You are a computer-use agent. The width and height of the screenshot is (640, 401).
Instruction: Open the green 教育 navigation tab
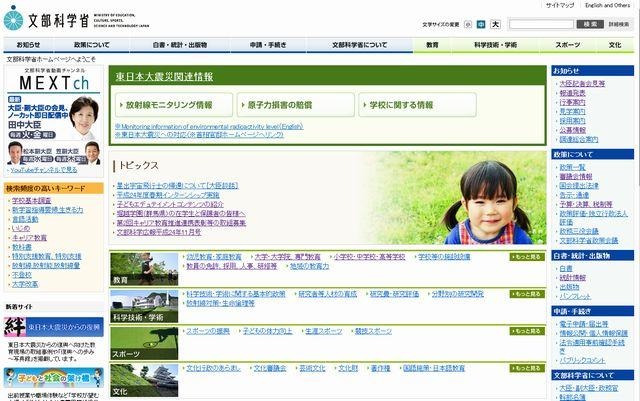click(432, 45)
